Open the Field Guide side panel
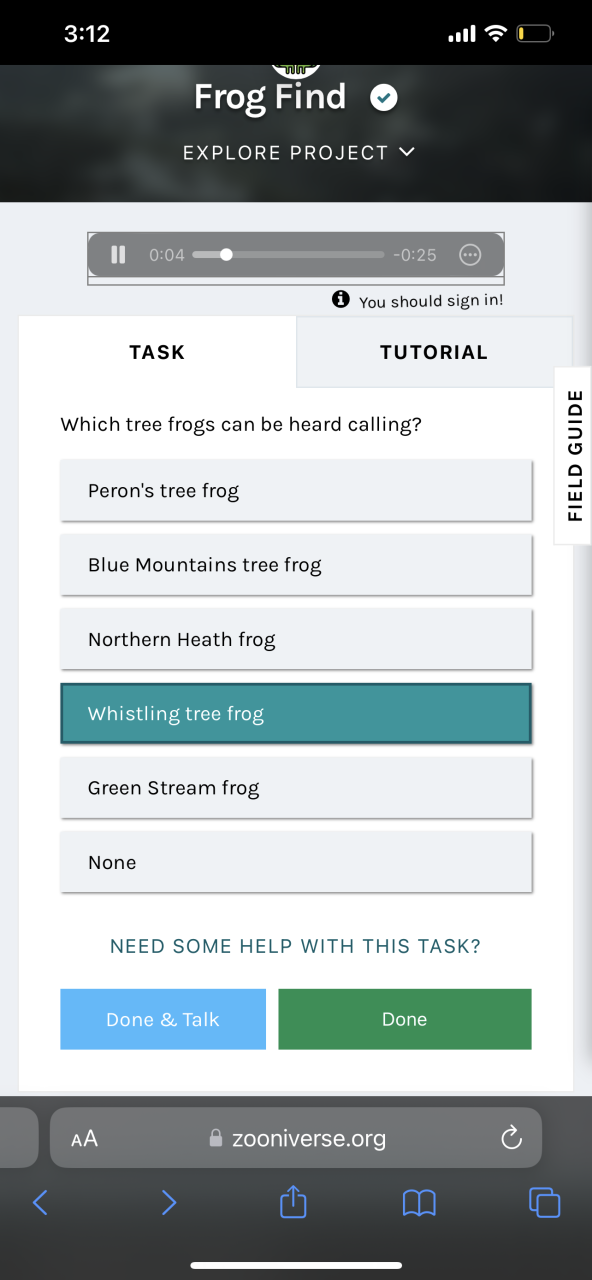 [574, 455]
